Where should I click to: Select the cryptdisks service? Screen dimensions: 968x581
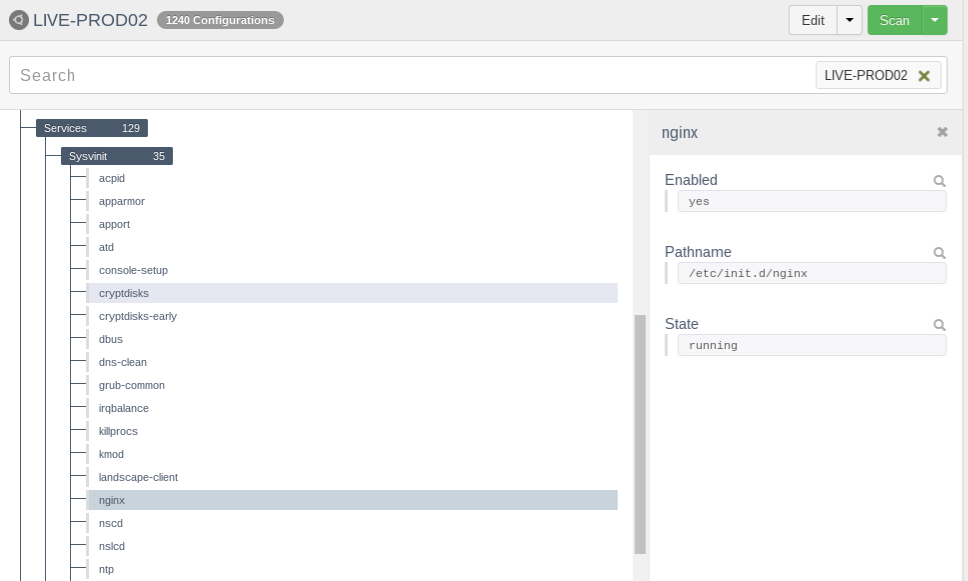(352, 293)
